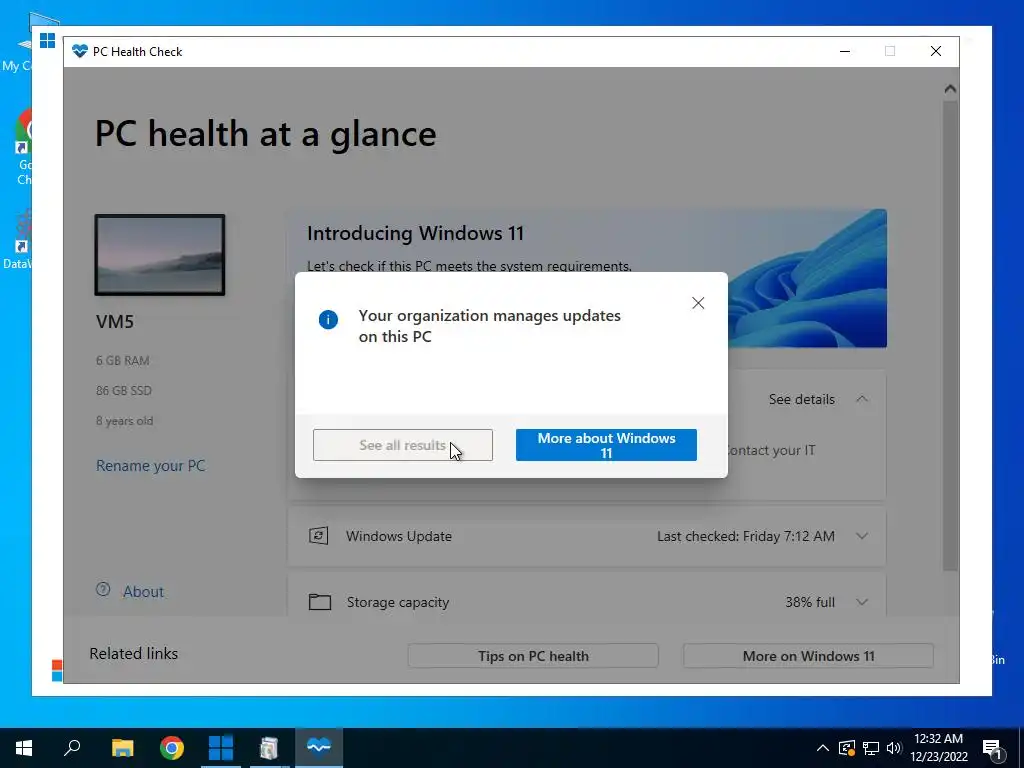
Task: Click the Windows Update sync icon
Action: click(x=319, y=536)
